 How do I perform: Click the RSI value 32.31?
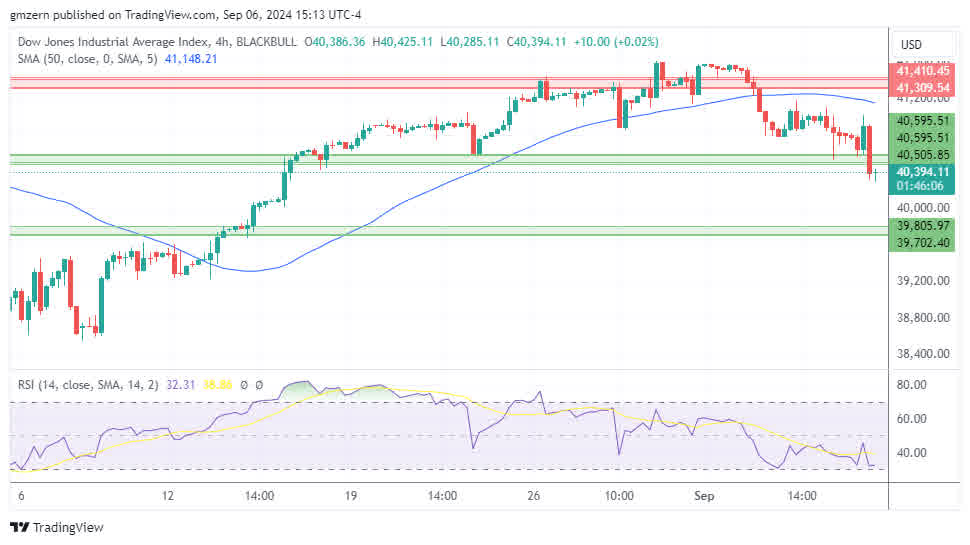[x=181, y=385]
